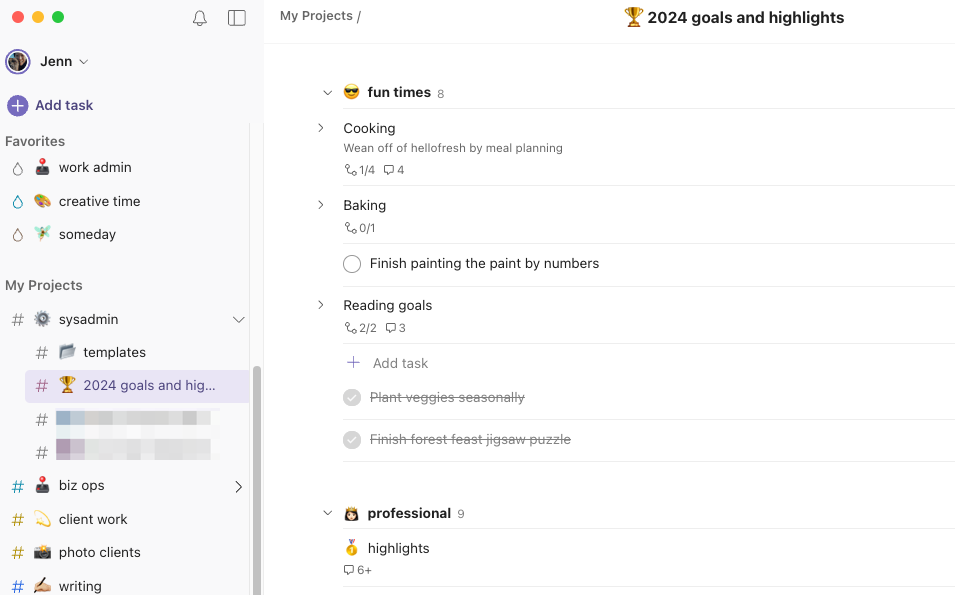
Task: Expand the biz ops project
Action: 238,486
